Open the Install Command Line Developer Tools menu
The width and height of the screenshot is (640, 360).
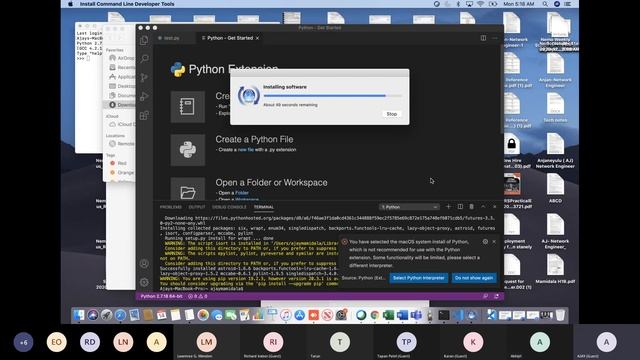point(127,4)
